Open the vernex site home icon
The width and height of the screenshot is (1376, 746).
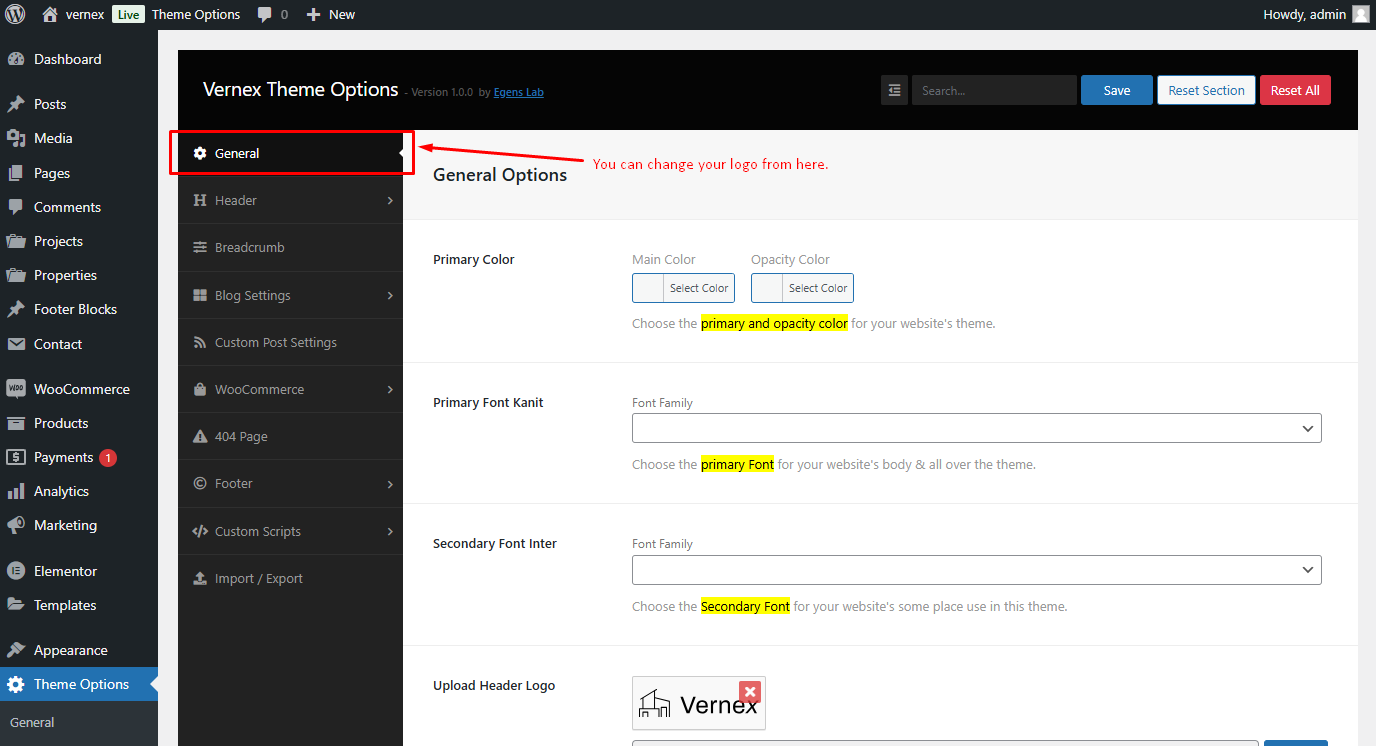point(50,14)
